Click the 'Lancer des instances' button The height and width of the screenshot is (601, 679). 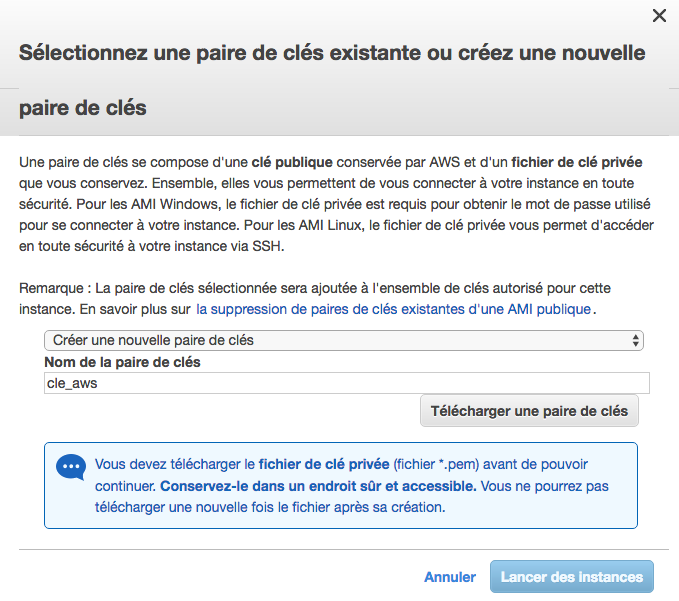point(572,577)
